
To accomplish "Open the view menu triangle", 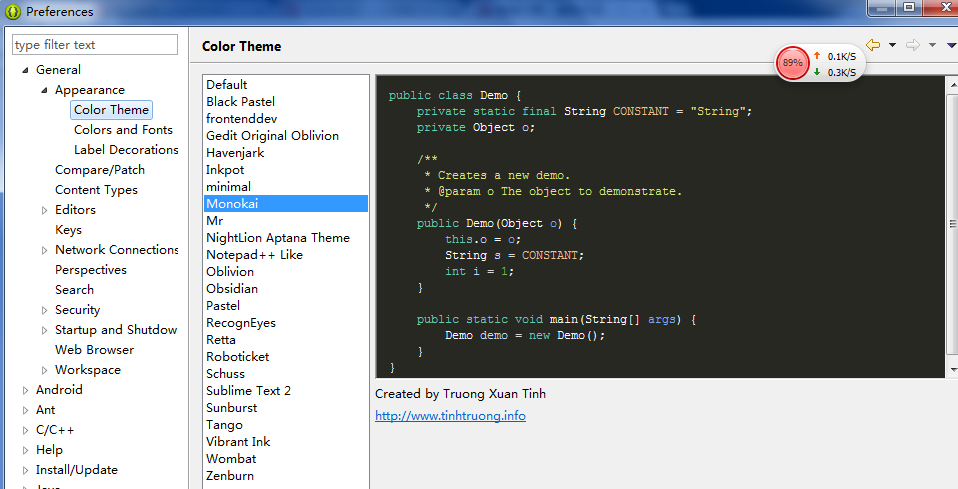I will click(x=951, y=45).
